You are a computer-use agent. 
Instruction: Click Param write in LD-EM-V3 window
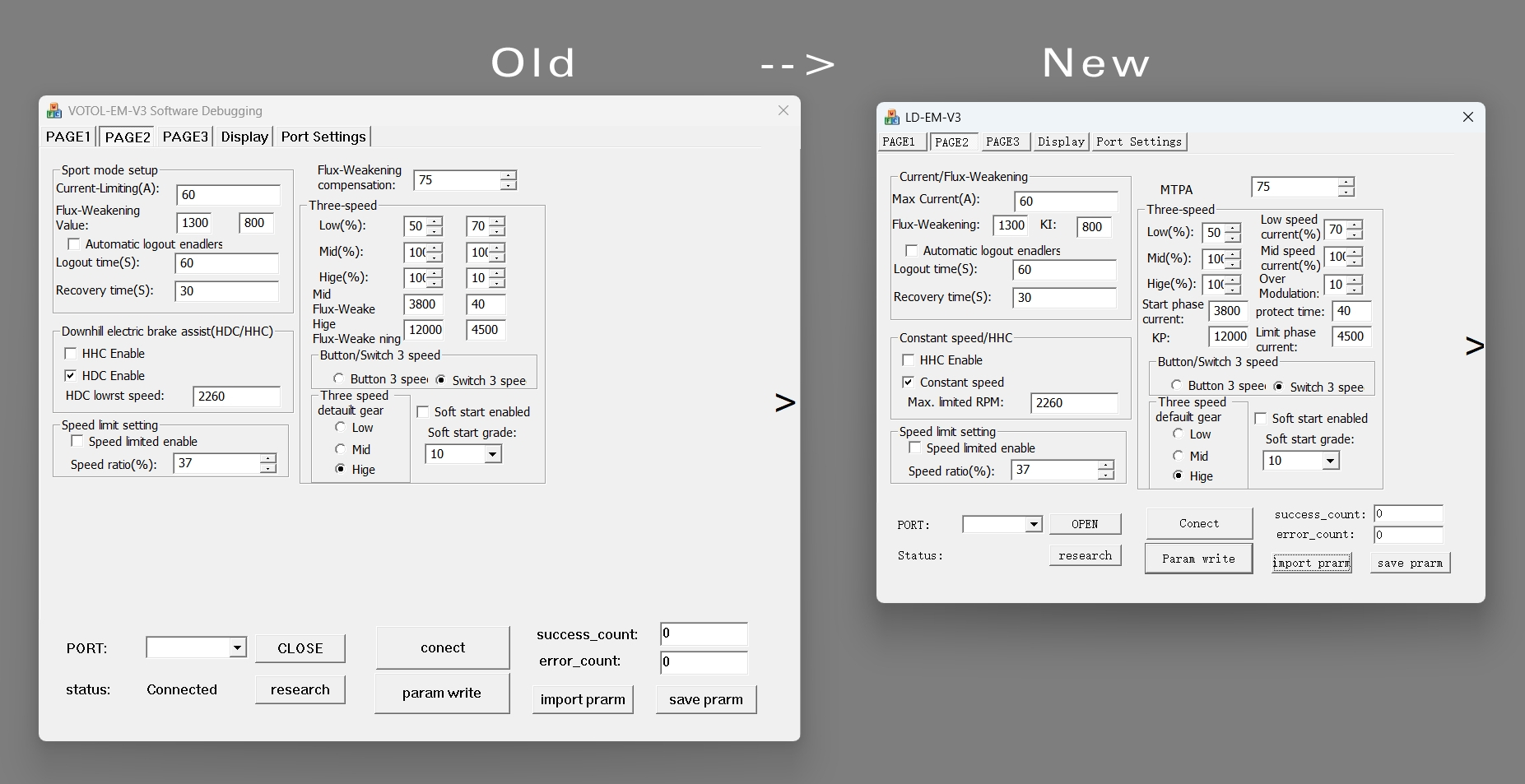(x=1198, y=559)
